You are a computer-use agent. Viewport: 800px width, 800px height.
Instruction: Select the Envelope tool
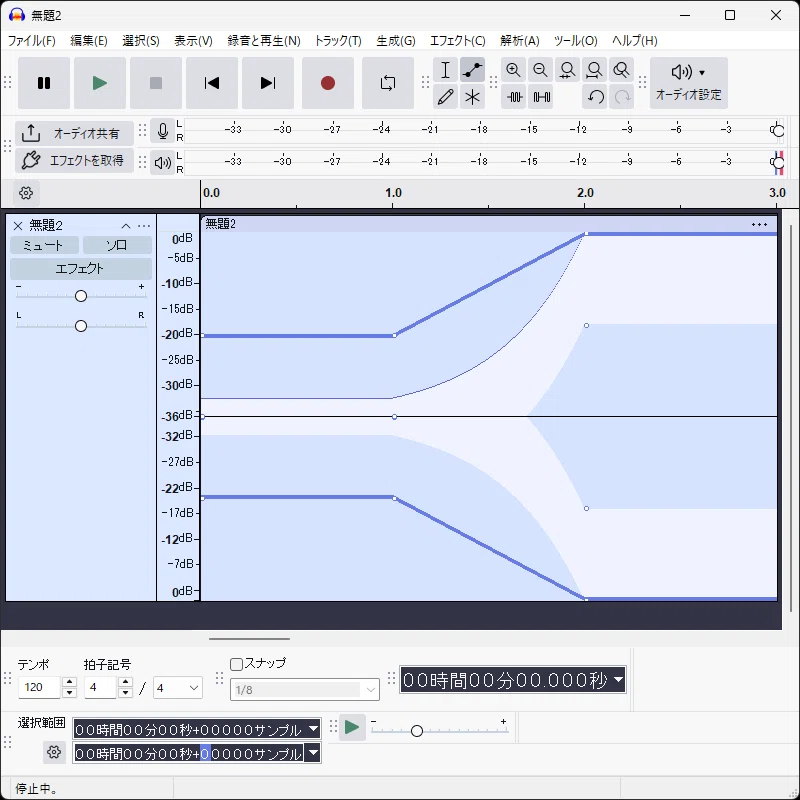pyautogui.click(x=472, y=70)
